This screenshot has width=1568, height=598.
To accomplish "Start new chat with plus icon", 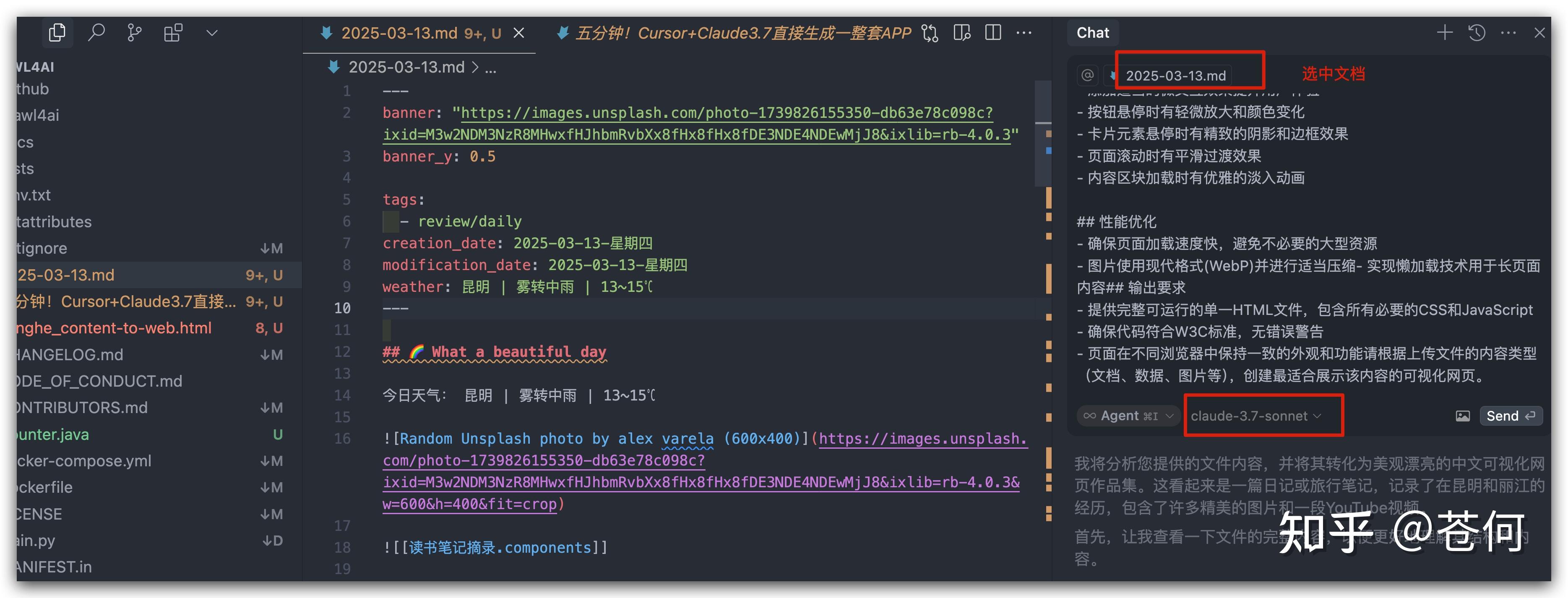I will [x=1444, y=33].
